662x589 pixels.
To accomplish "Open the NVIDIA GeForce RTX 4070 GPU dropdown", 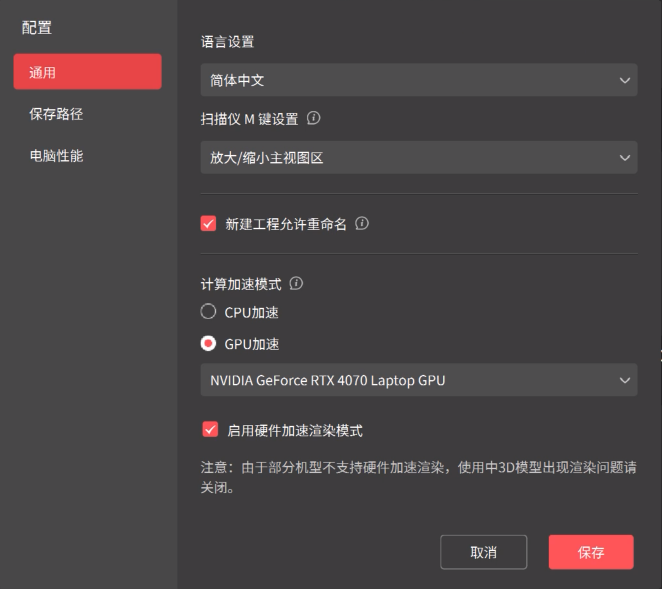I will click(419, 380).
